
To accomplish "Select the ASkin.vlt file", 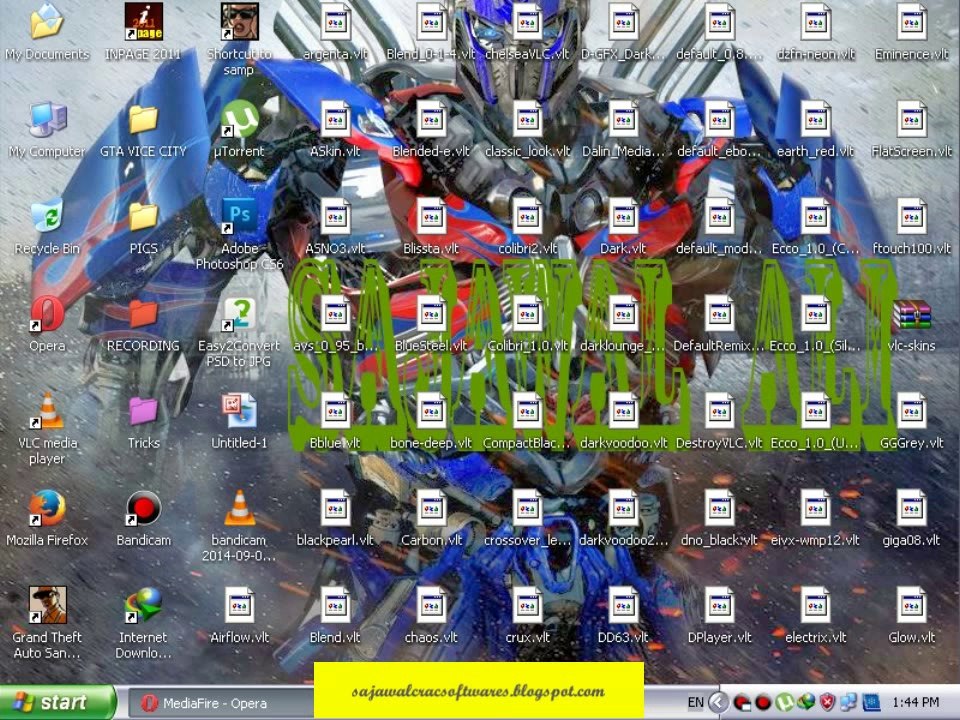I will [x=336, y=119].
